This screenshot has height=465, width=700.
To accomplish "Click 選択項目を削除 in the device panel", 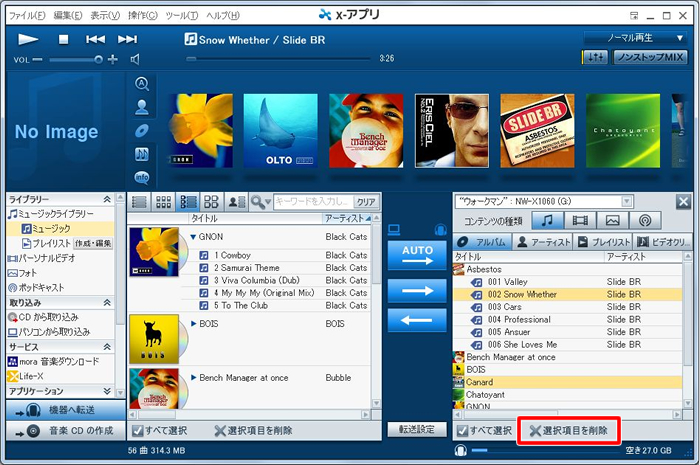I will click(568, 430).
